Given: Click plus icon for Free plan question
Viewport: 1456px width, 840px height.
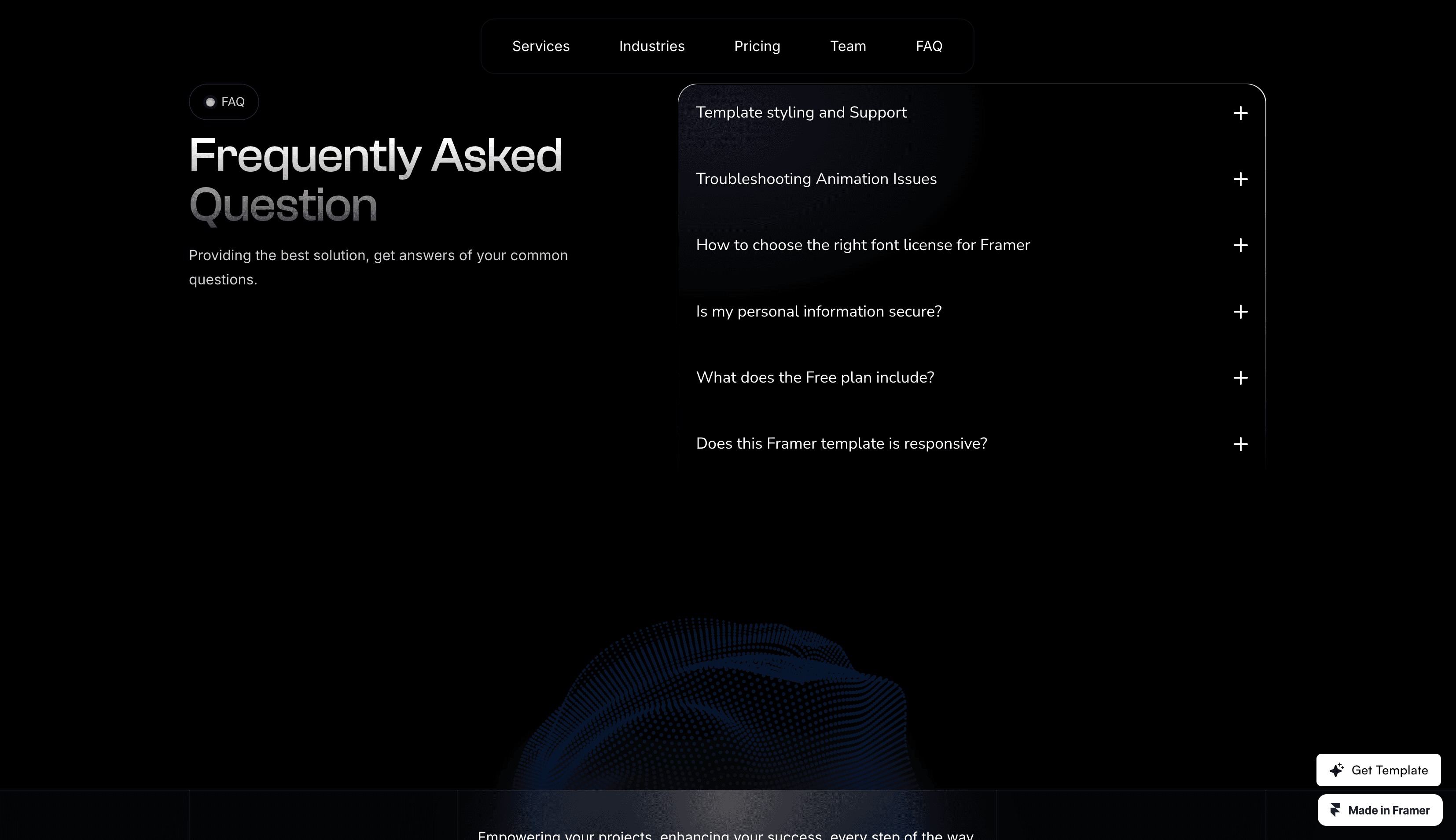Looking at the screenshot, I should pos(1240,378).
